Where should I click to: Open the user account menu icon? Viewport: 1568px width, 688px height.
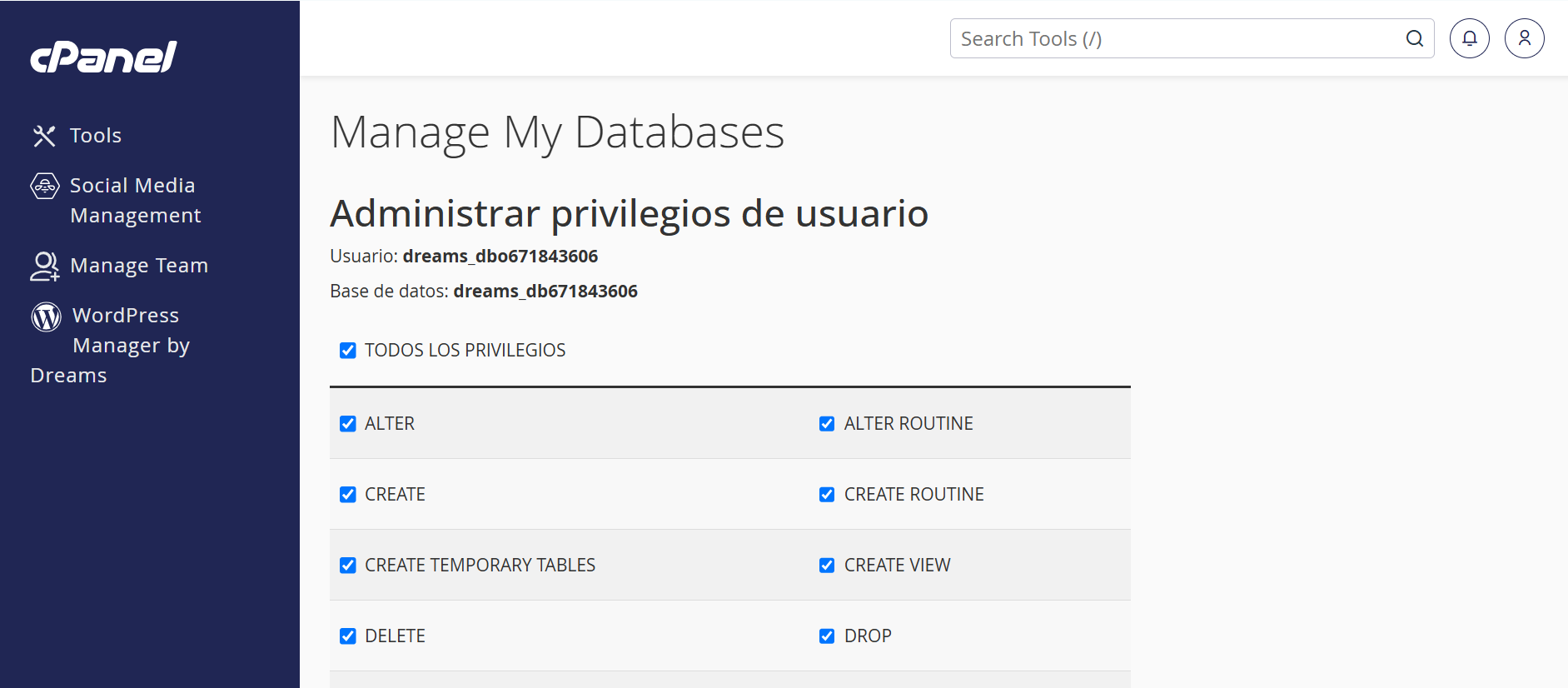(x=1524, y=38)
